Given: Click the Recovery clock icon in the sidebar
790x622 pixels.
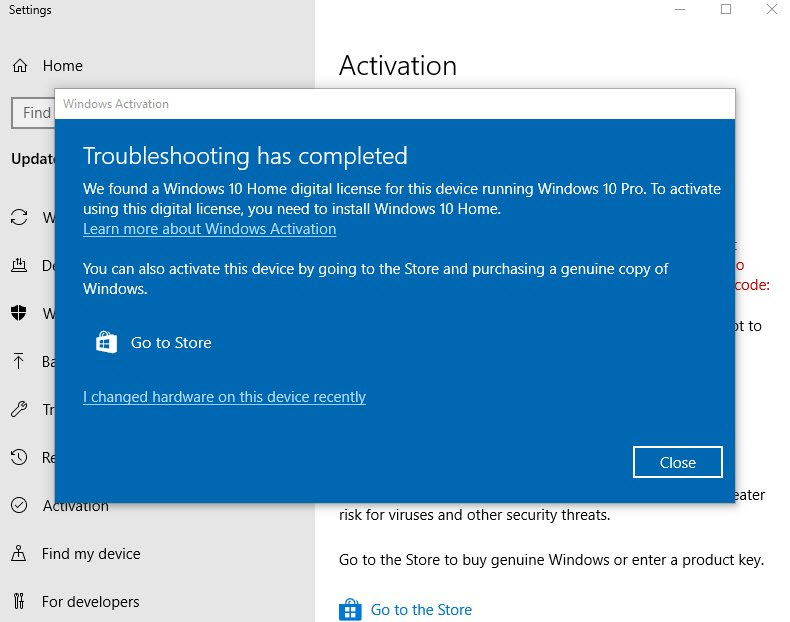Looking at the screenshot, I should [x=20, y=458].
